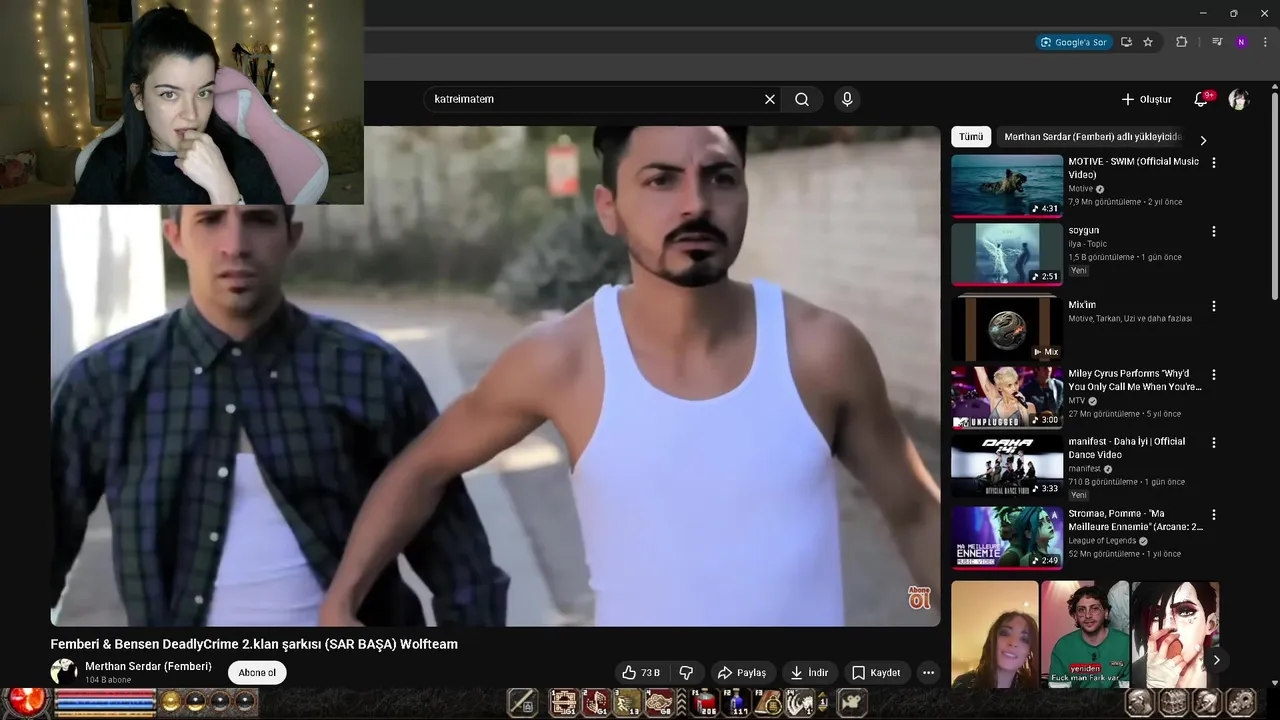Click the red orb on the game bar

click(27, 702)
